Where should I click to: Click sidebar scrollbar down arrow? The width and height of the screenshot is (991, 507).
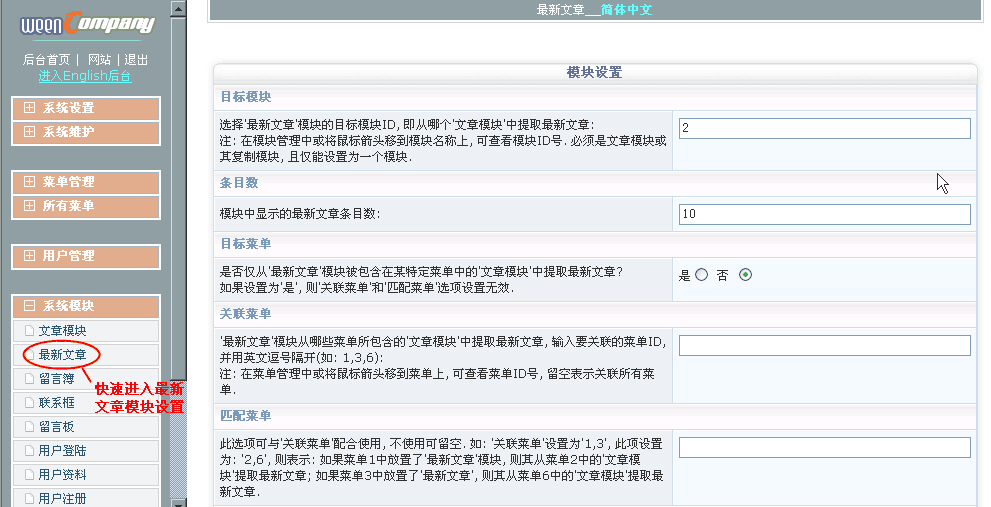tap(178, 503)
